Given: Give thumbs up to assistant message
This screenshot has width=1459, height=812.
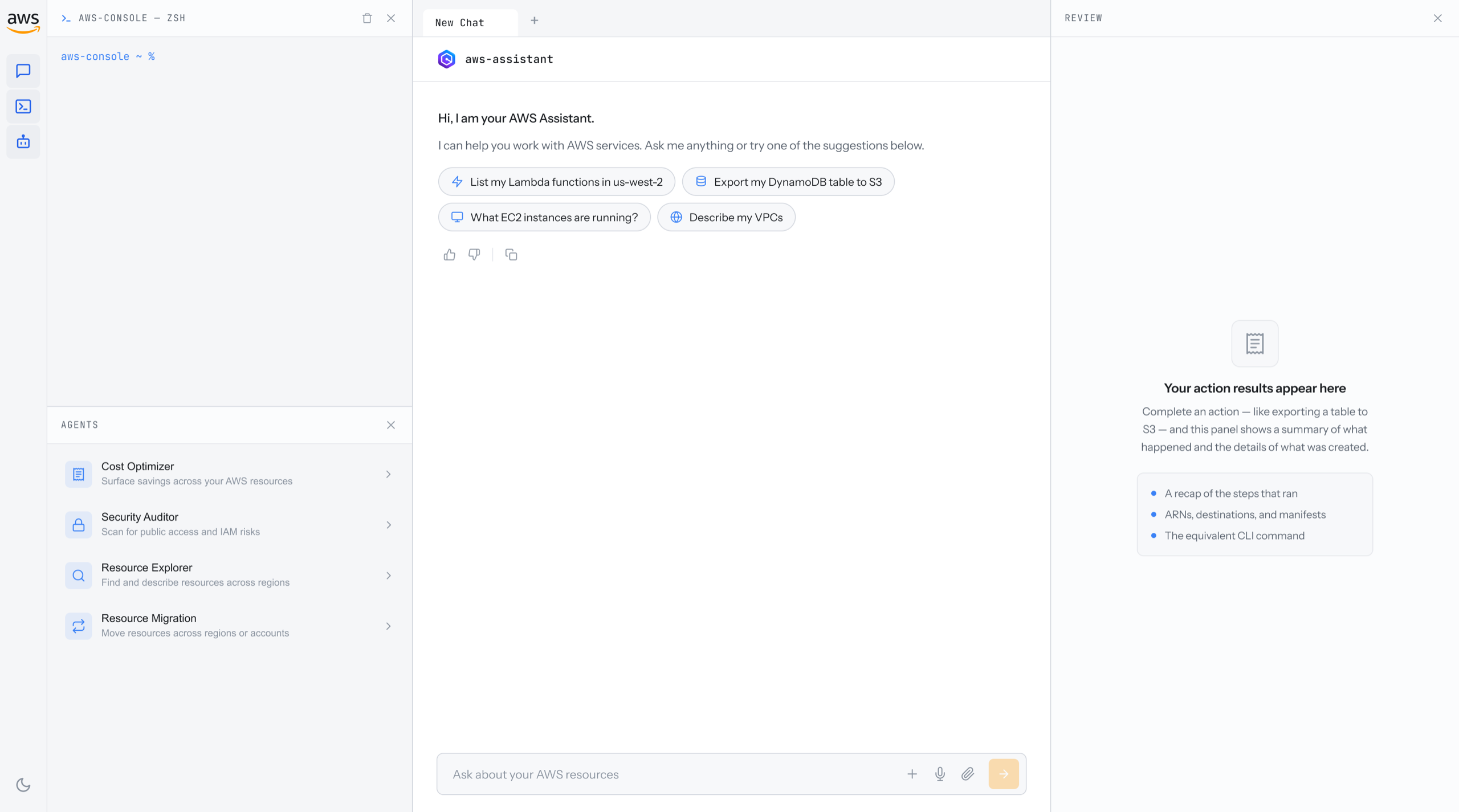Looking at the screenshot, I should (450, 255).
